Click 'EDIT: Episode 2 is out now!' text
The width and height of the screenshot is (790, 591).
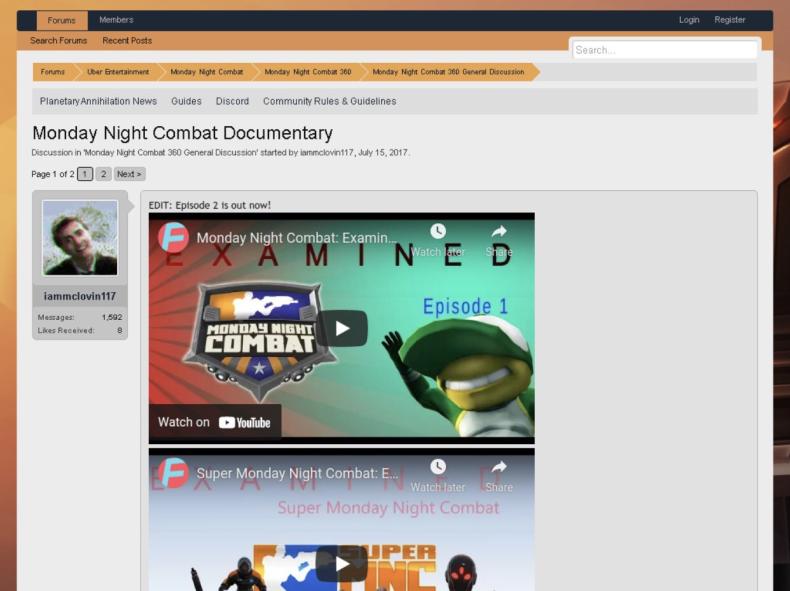tap(210, 205)
